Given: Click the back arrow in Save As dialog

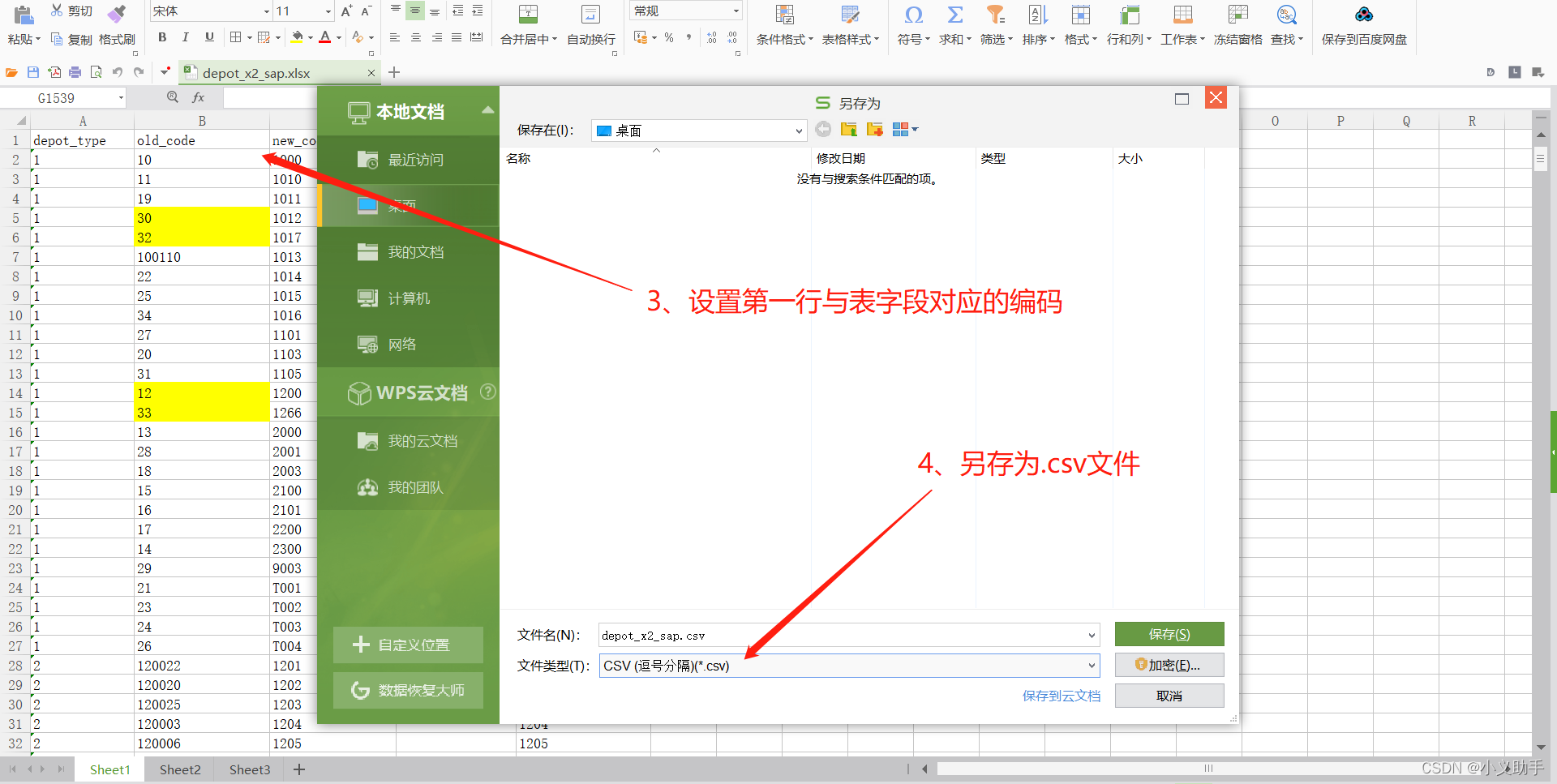Looking at the screenshot, I should click(823, 130).
